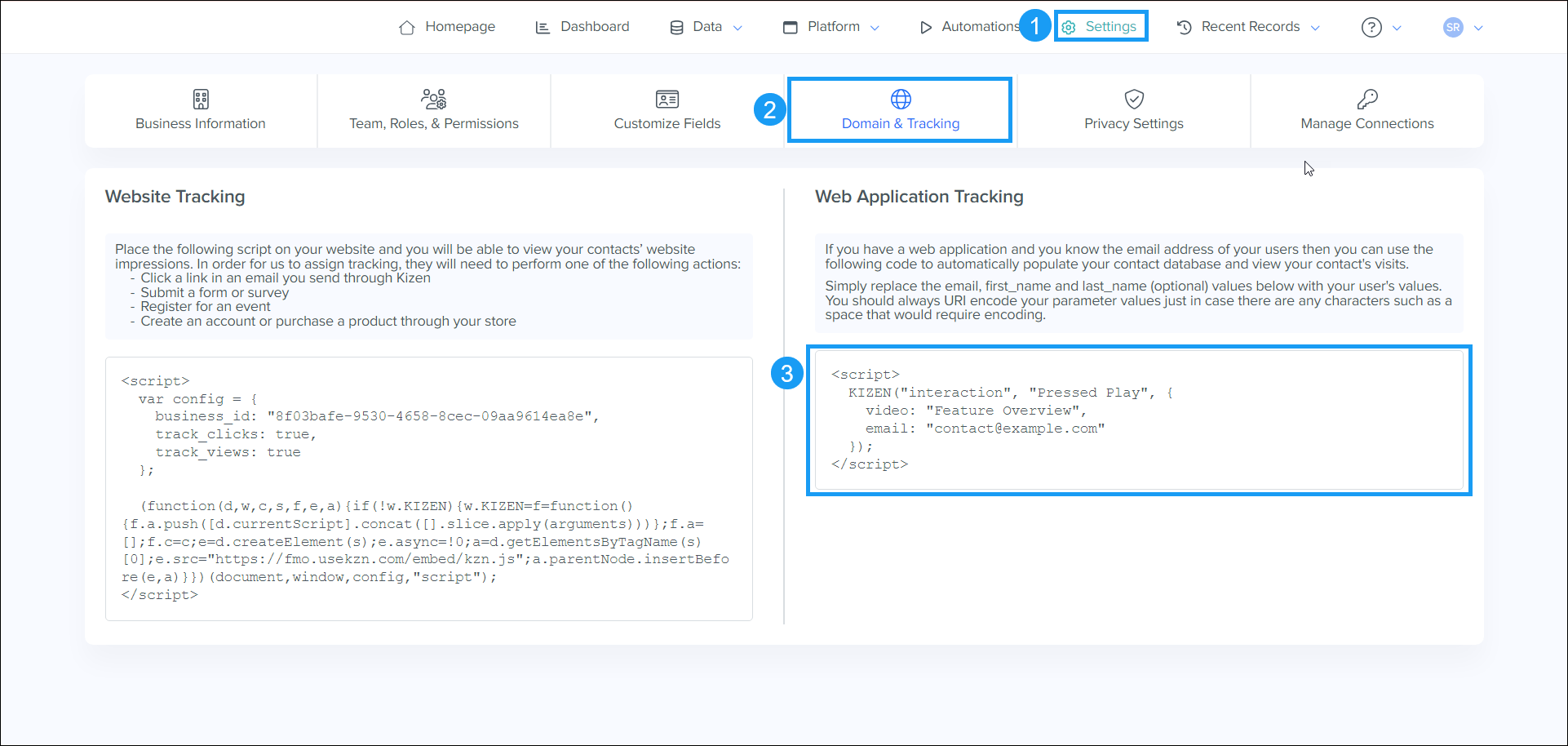Click the KIZEN("interaction", "Pressed Play" line
Image resolution: width=1568 pixels, height=746 pixels.
(x=1011, y=393)
